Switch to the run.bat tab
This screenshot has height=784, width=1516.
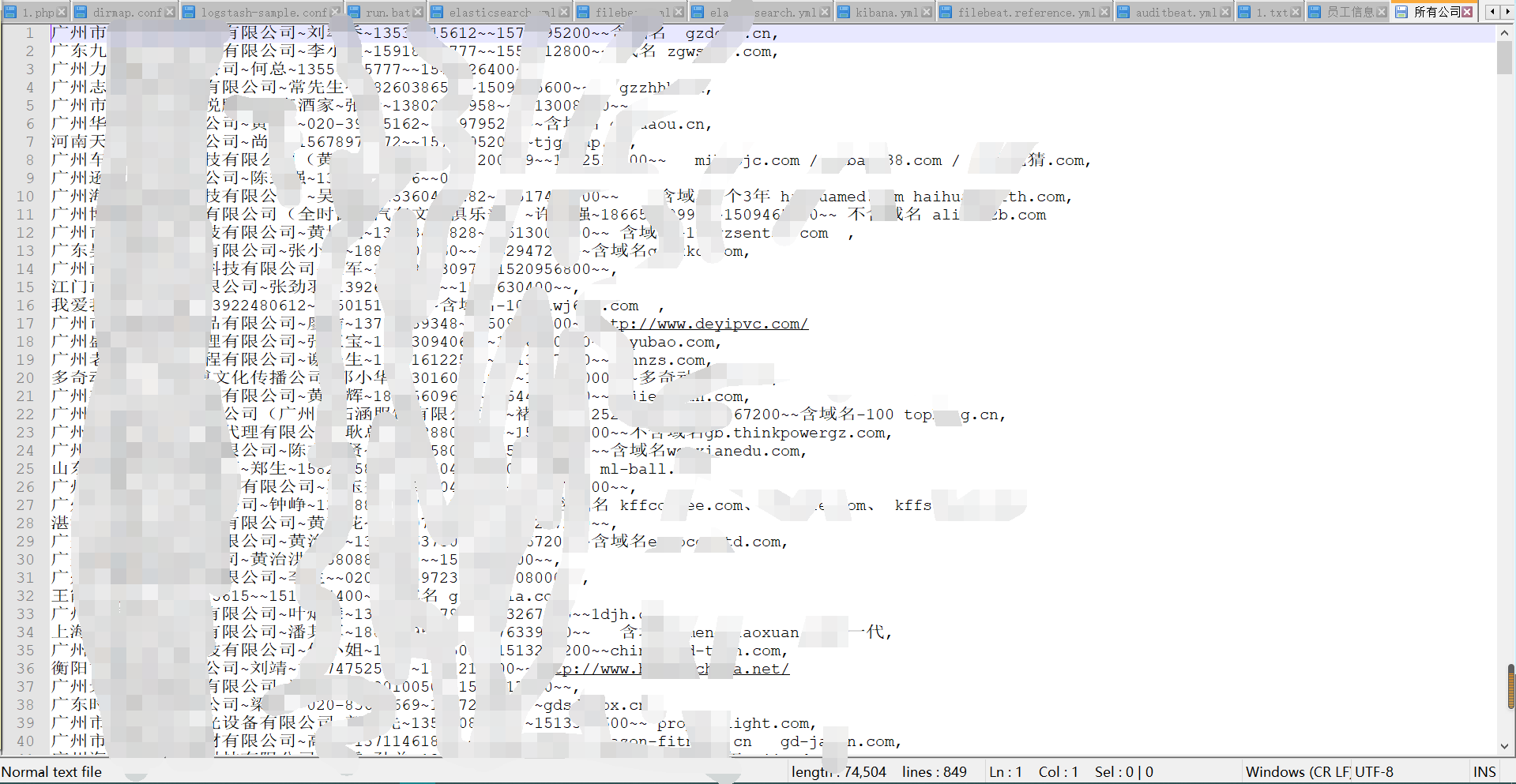pos(386,12)
